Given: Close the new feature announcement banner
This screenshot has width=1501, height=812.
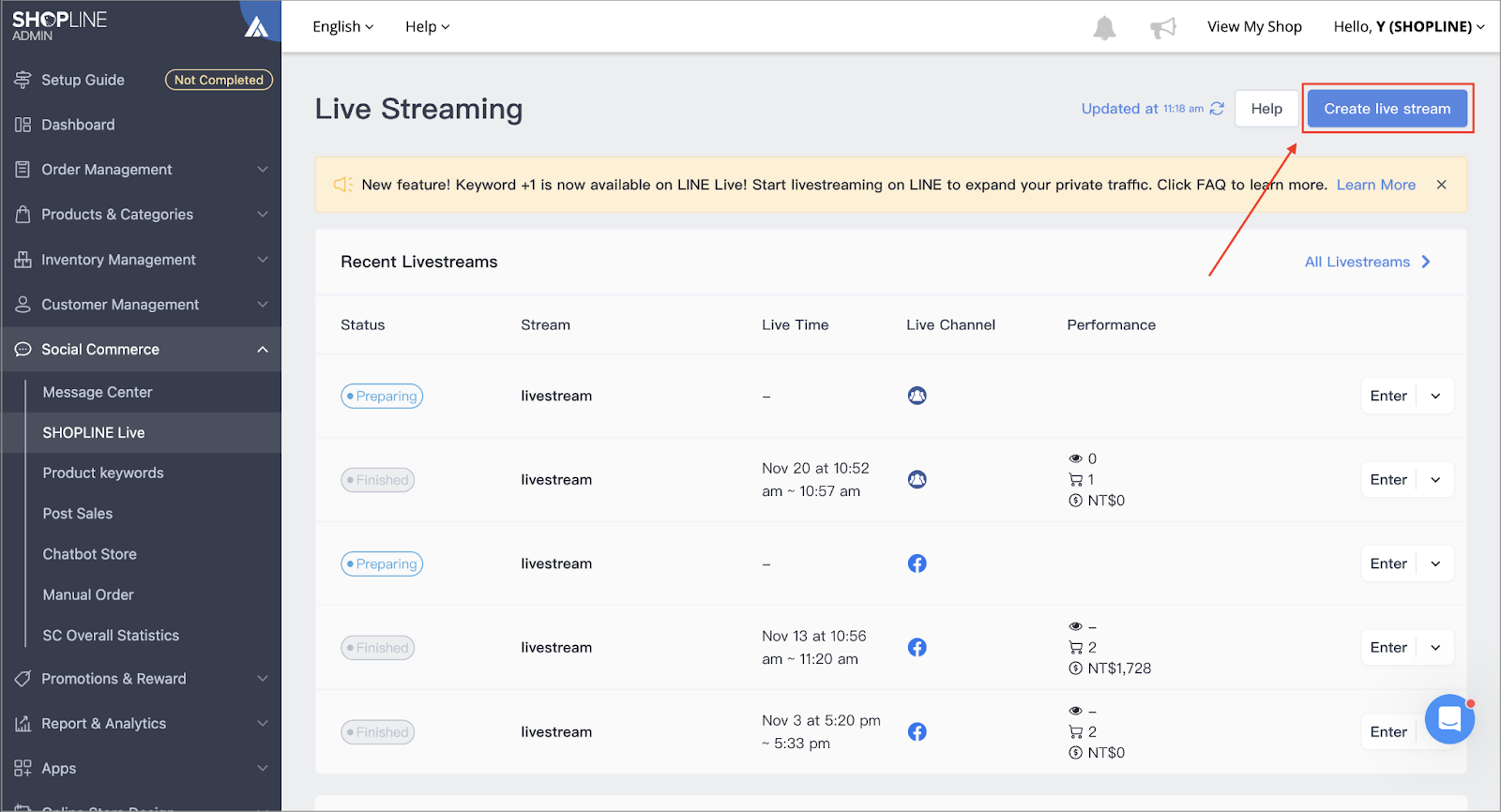Looking at the screenshot, I should click(1442, 185).
